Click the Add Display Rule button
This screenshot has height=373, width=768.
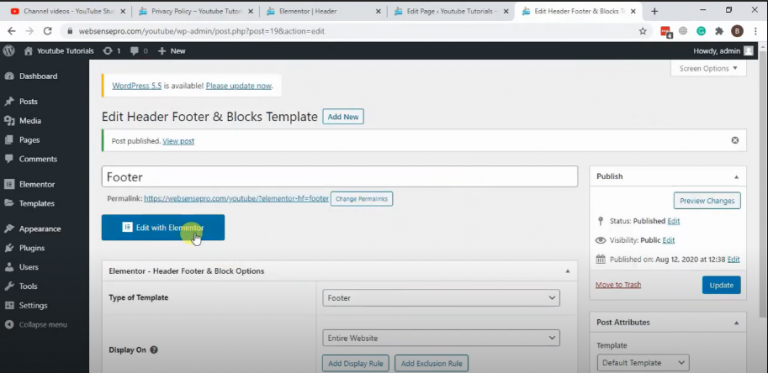[x=356, y=363]
